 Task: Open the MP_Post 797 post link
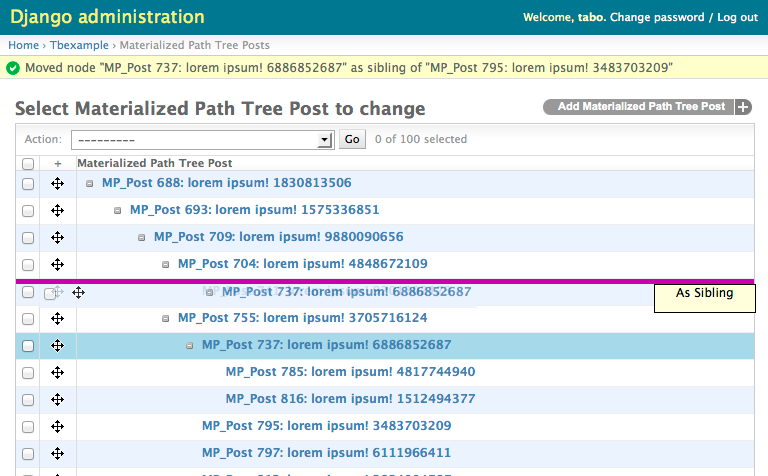point(326,453)
